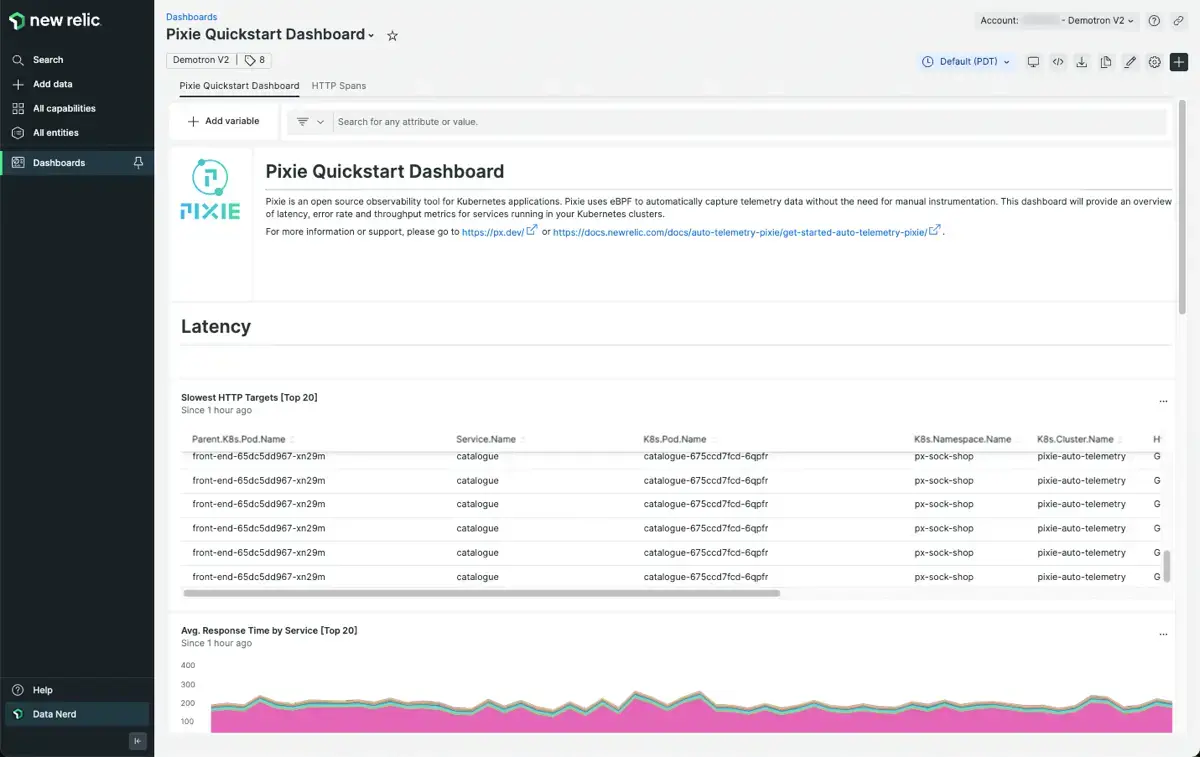The height and width of the screenshot is (757, 1200).
Task: Open the filter type dropdown beside search bar
Action: point(311,122)
